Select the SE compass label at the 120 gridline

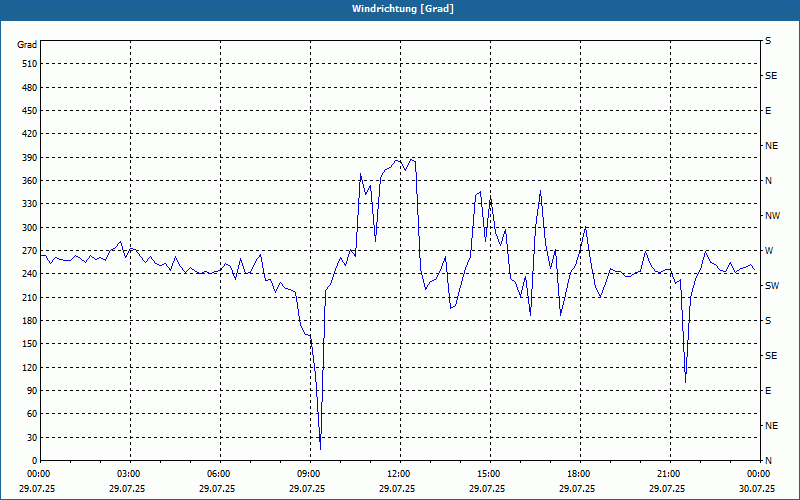[771, 356]
